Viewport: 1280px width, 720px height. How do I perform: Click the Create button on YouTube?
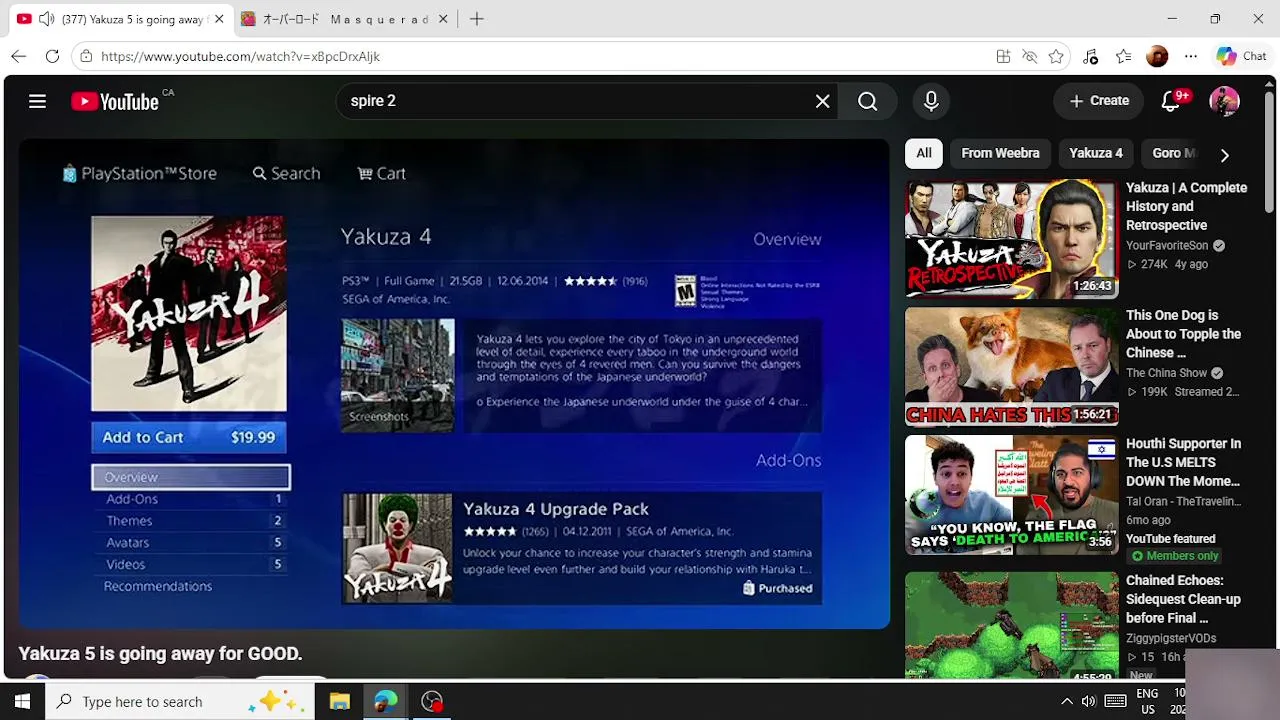pos(1098,101)
